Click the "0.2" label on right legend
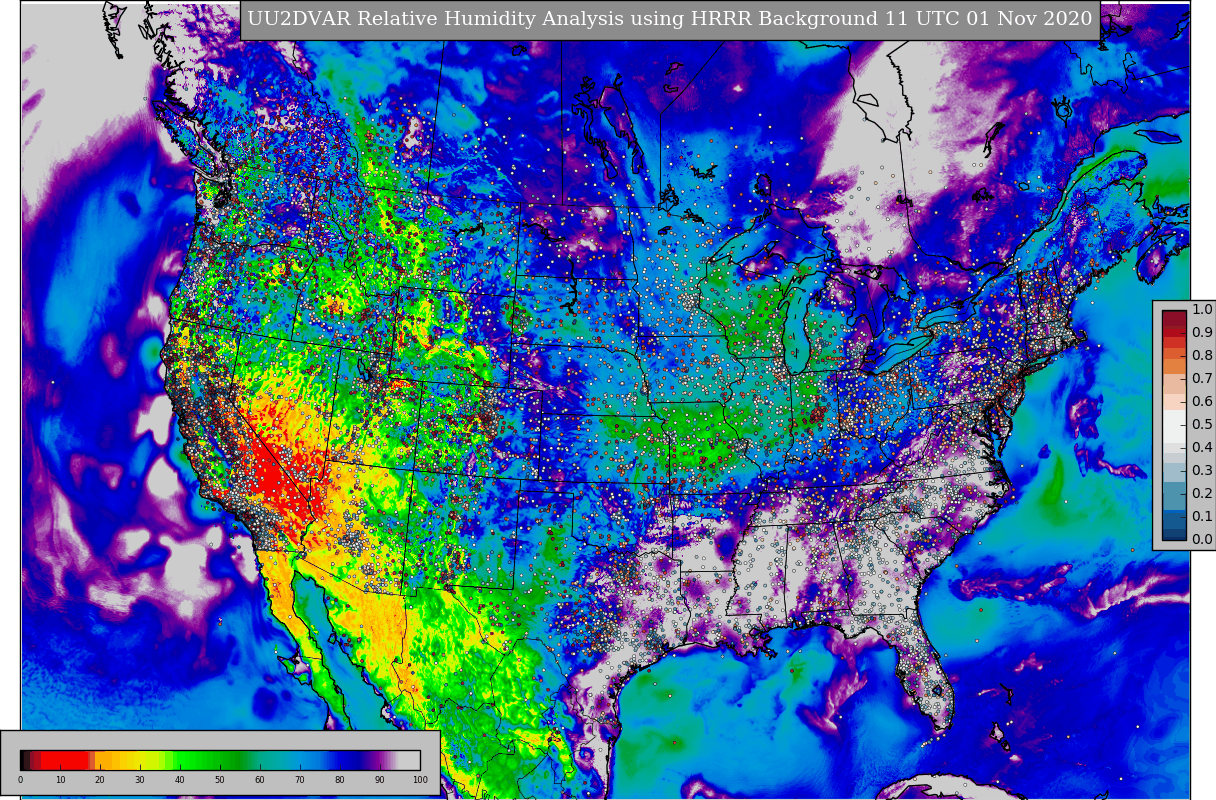 click(x=1202, y=494)
